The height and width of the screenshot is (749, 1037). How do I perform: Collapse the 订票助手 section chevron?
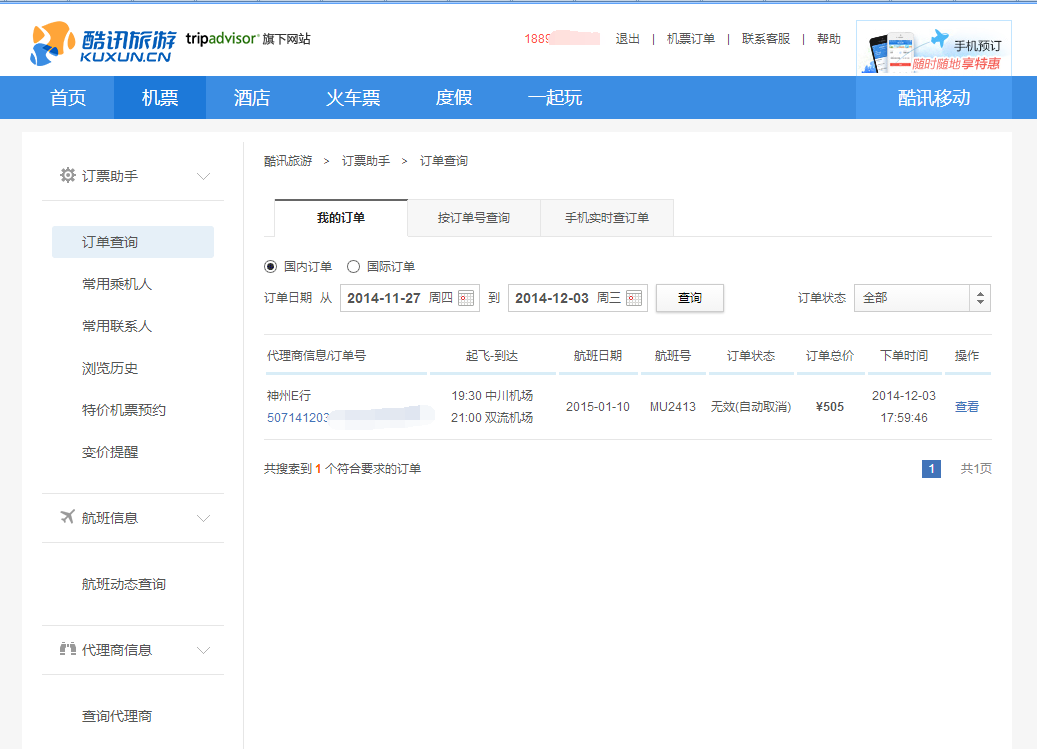(203, 176)
